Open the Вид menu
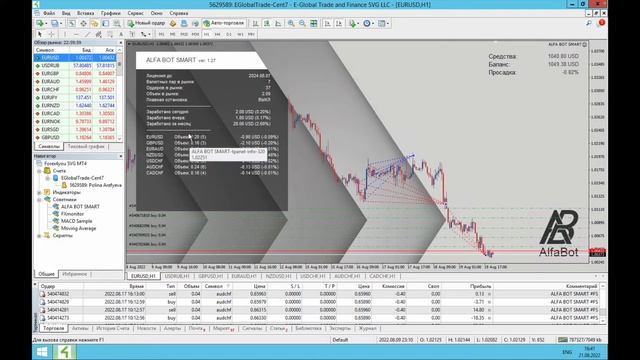 pos(66,13)
